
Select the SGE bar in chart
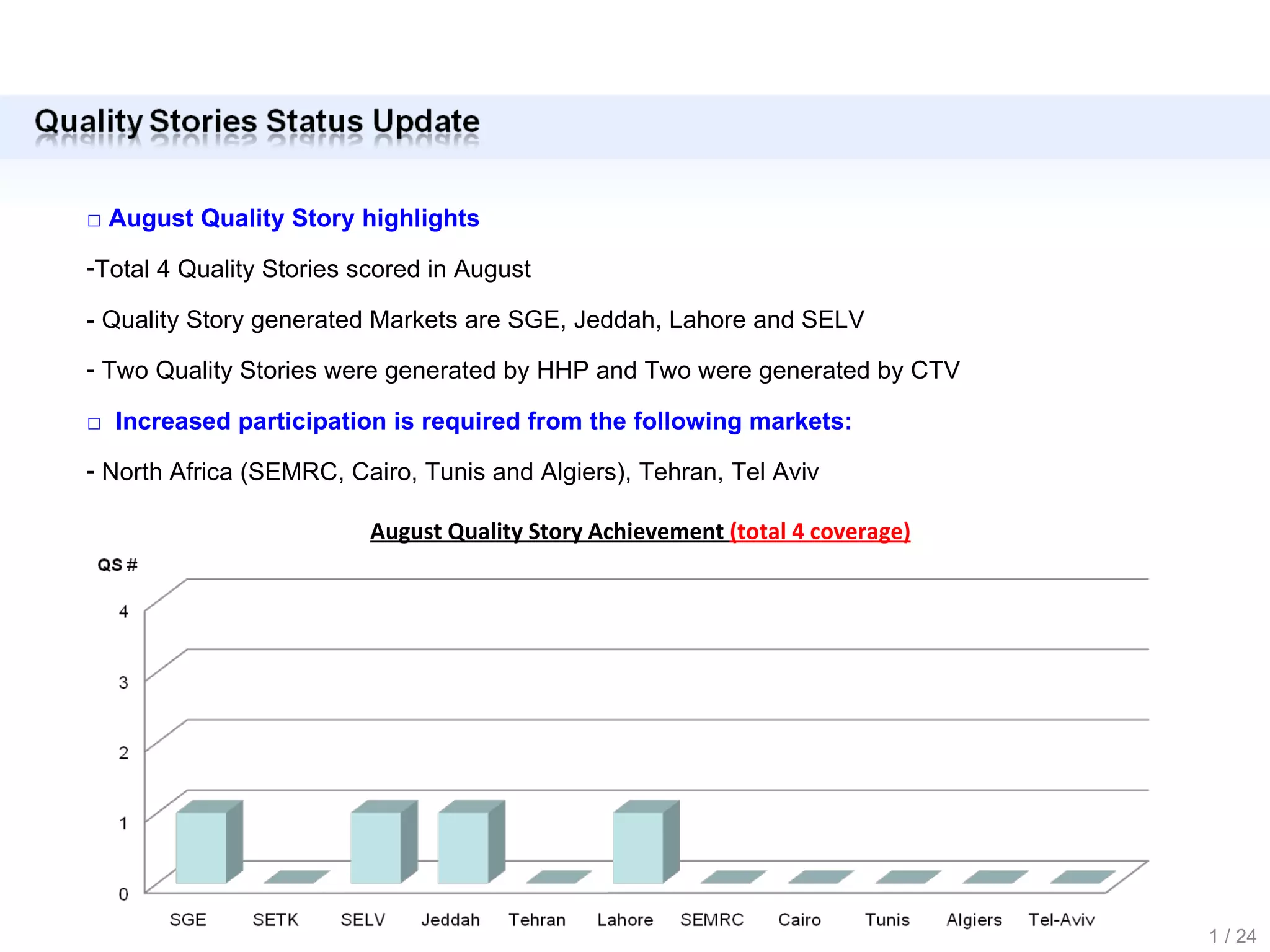click(201, 847)
